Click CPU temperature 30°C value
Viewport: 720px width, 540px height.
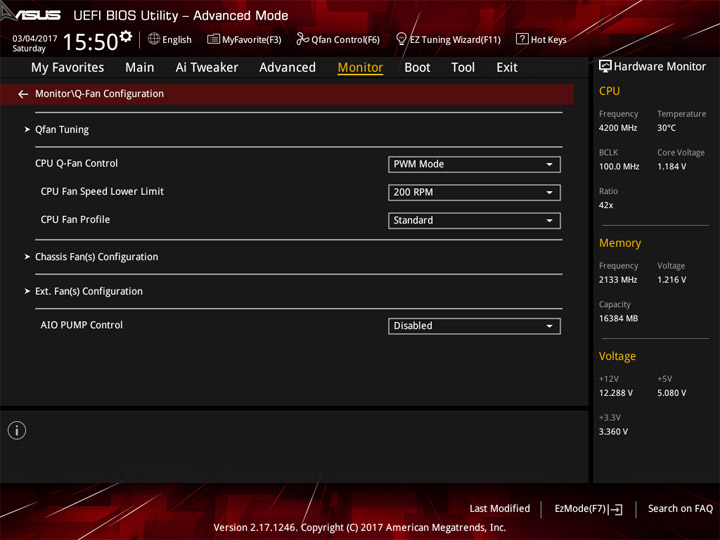666,128
